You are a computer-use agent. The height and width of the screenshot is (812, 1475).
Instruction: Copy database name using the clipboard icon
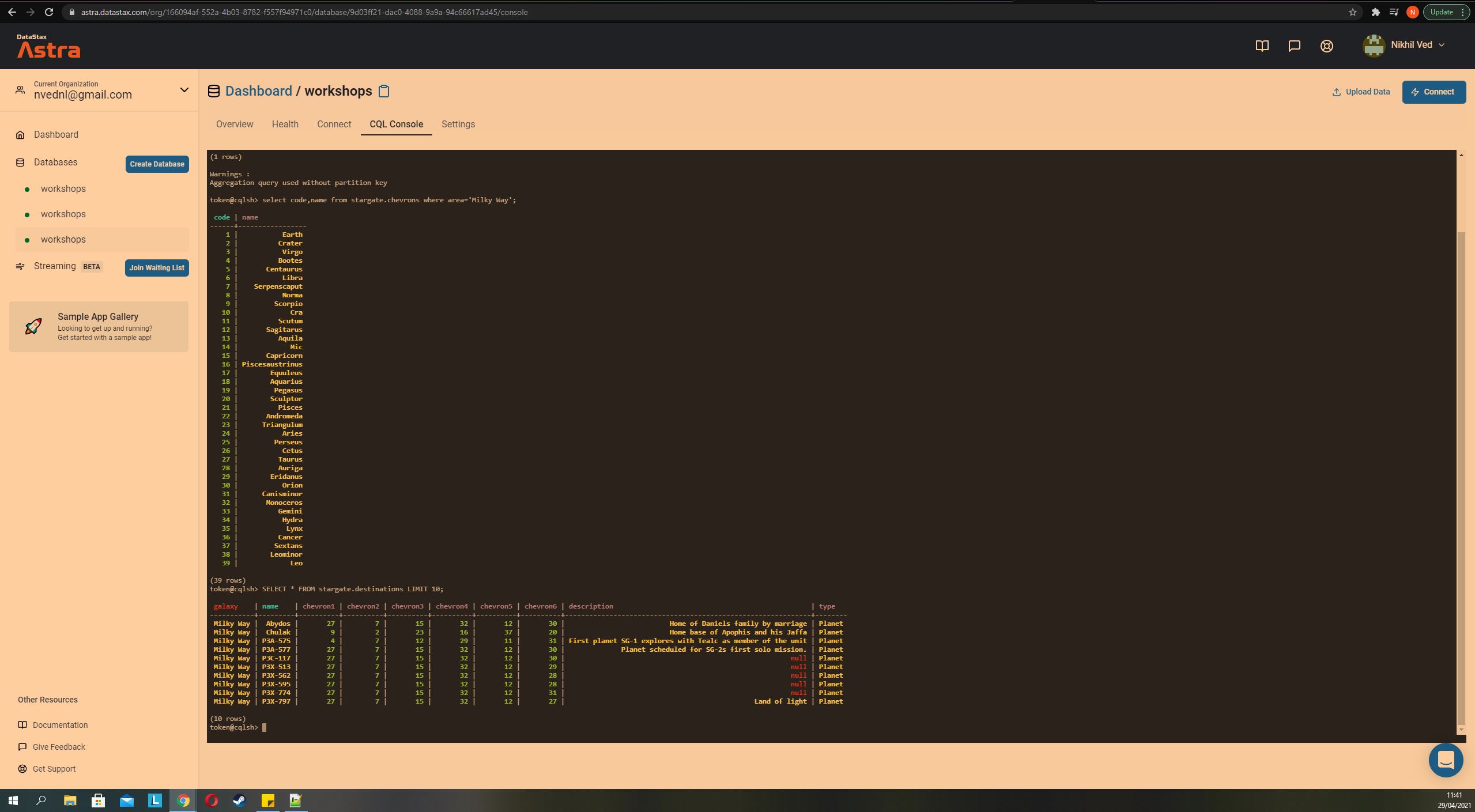(383, 91)
